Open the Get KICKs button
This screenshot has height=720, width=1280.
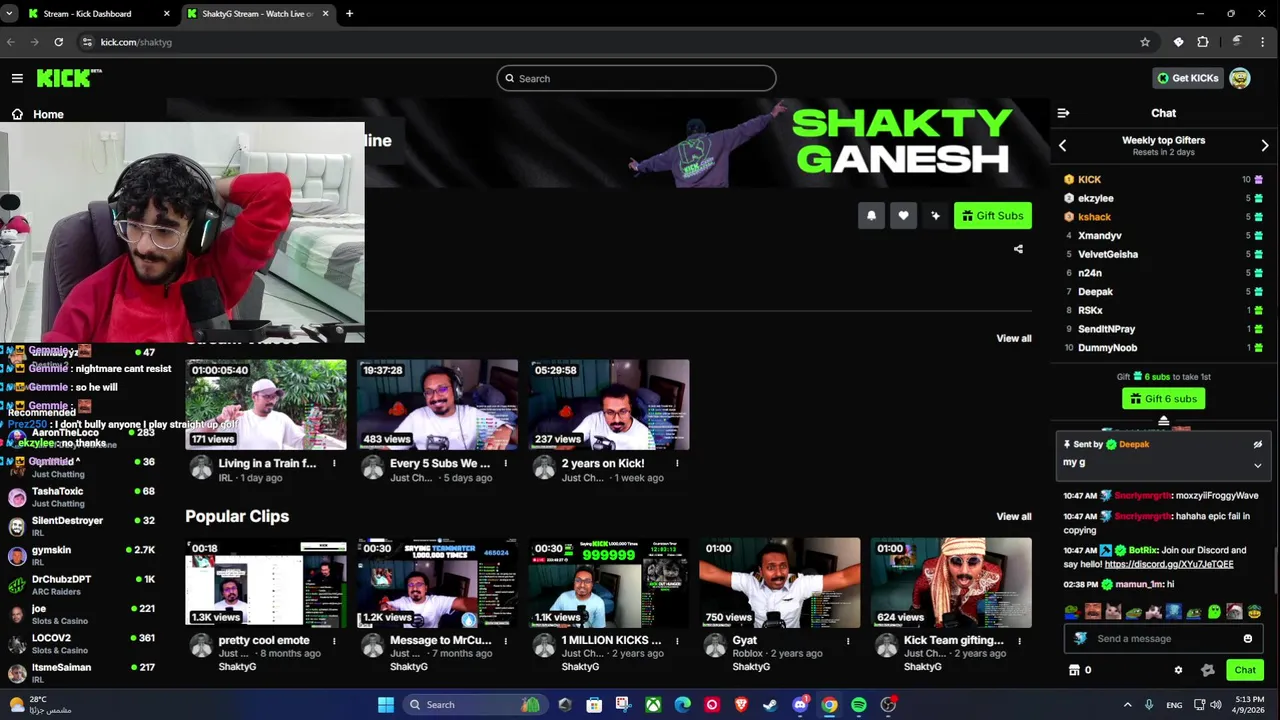(x=1188, y=78)
